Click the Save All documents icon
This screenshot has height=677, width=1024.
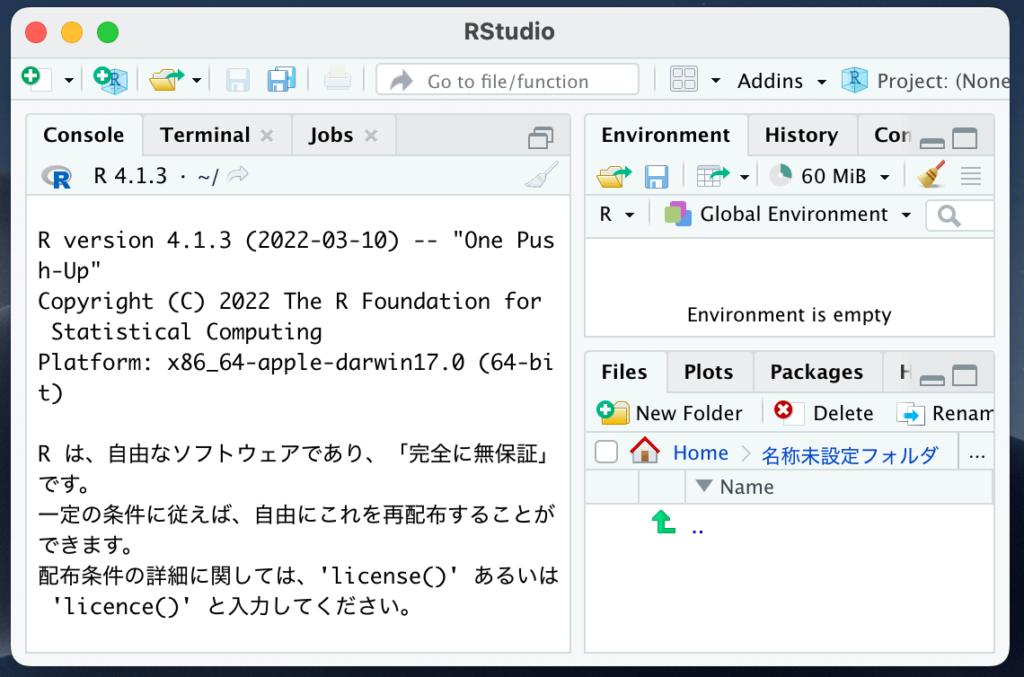click(281, 80)
